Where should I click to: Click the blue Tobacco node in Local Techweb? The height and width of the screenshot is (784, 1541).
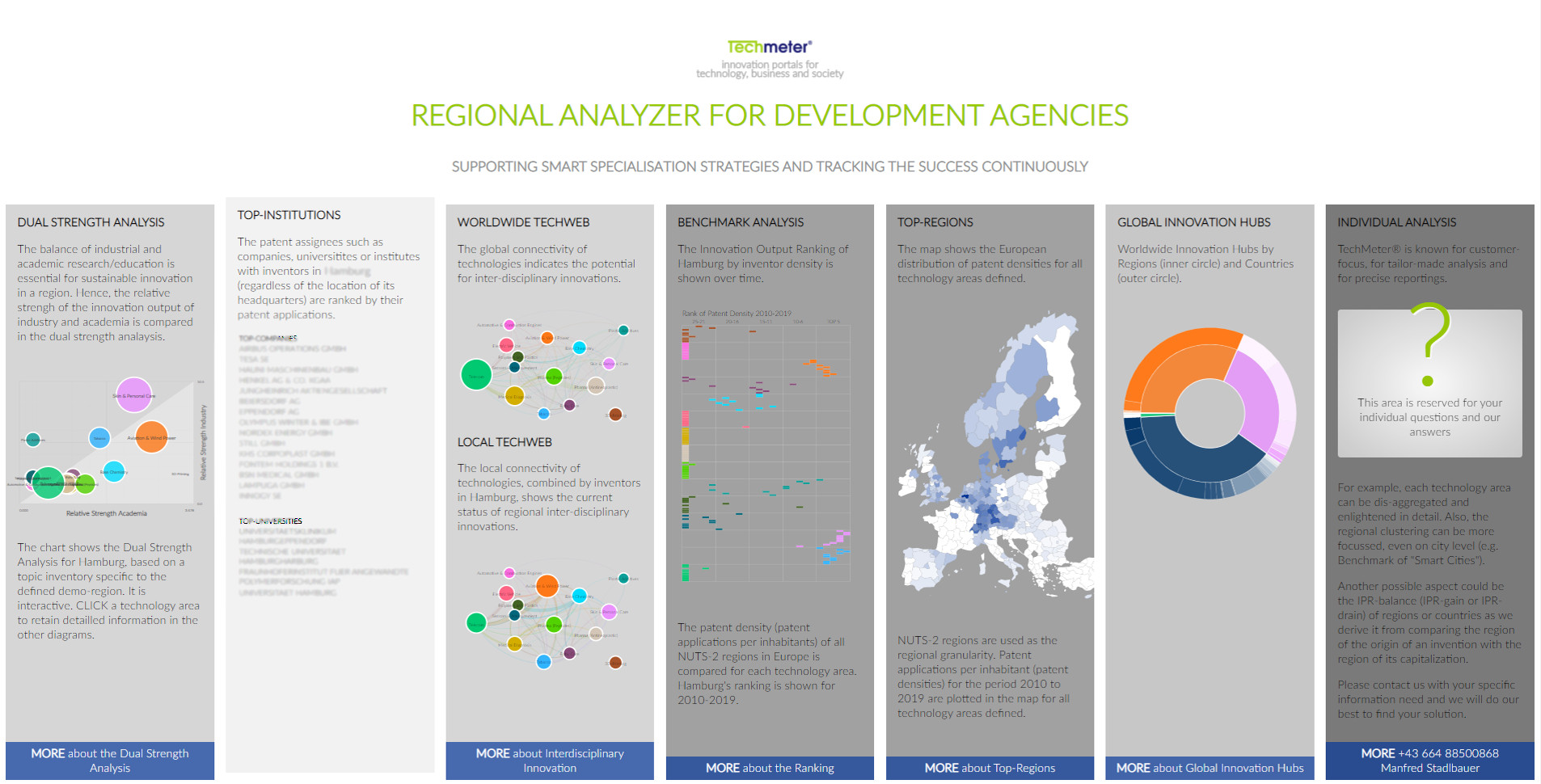point(544,662)
